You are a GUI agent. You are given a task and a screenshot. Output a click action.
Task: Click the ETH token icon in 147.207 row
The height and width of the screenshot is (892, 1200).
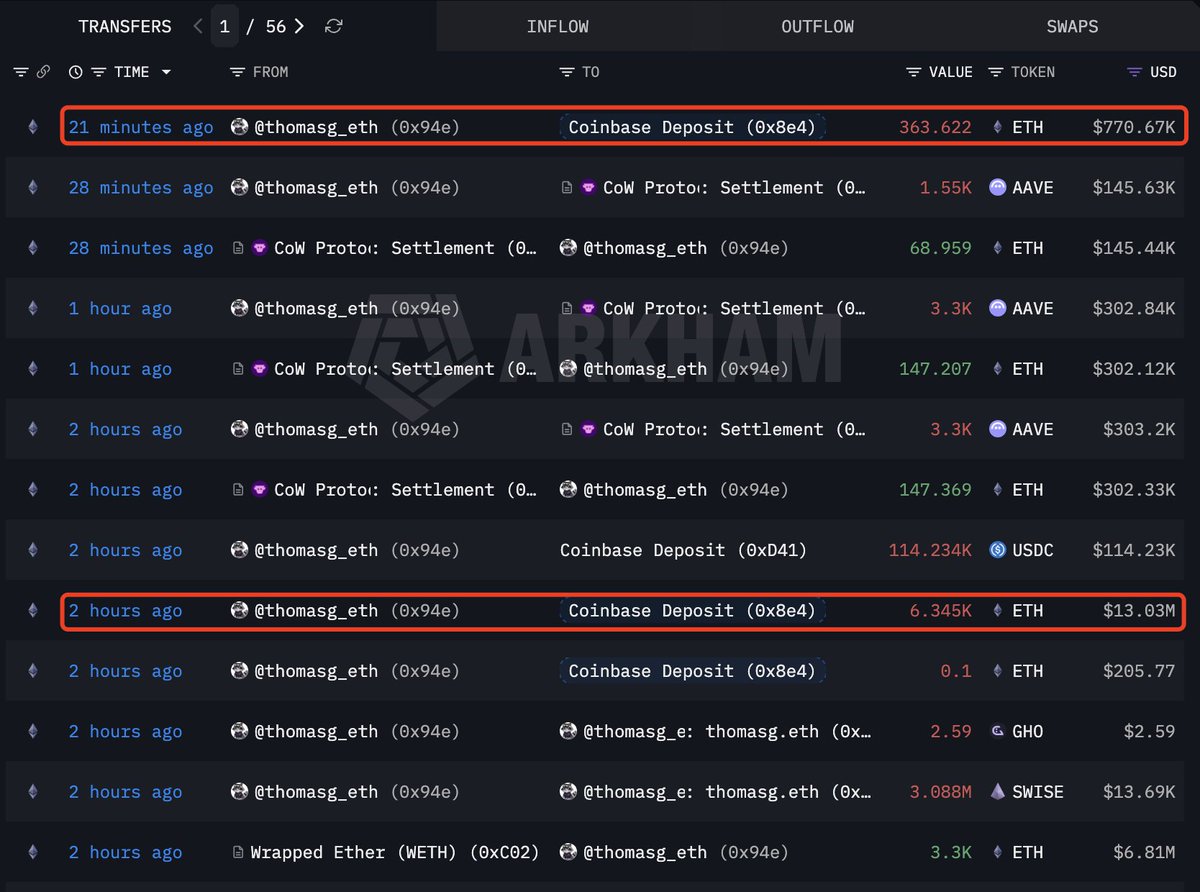coord(997,369)
